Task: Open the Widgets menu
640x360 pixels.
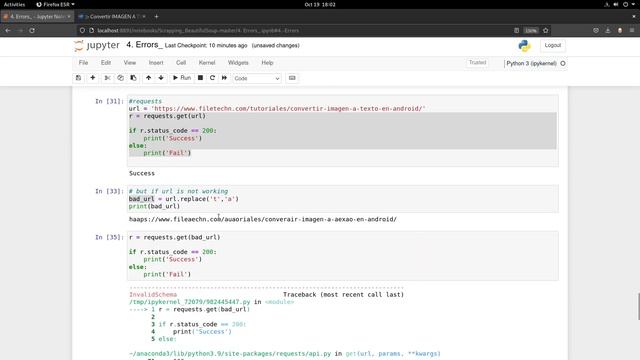Action: pos(238,63)
